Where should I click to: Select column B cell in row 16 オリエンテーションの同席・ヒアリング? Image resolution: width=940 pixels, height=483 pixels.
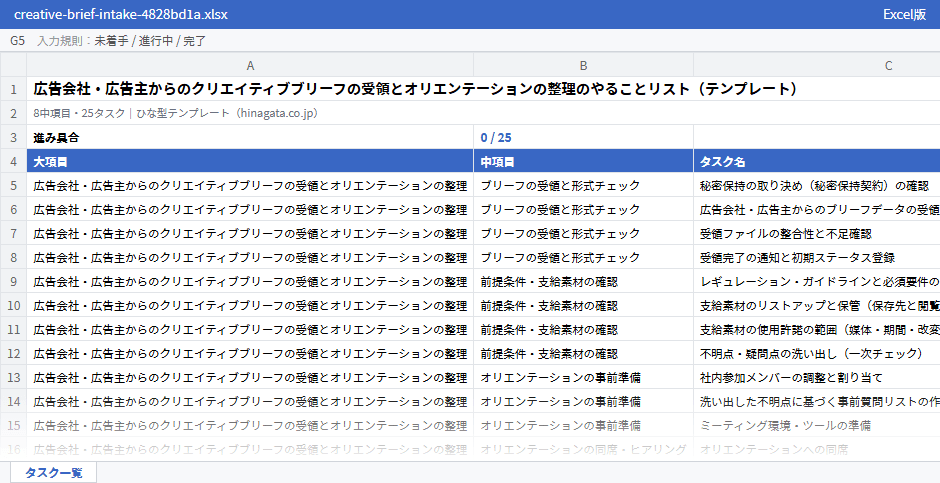583,449
